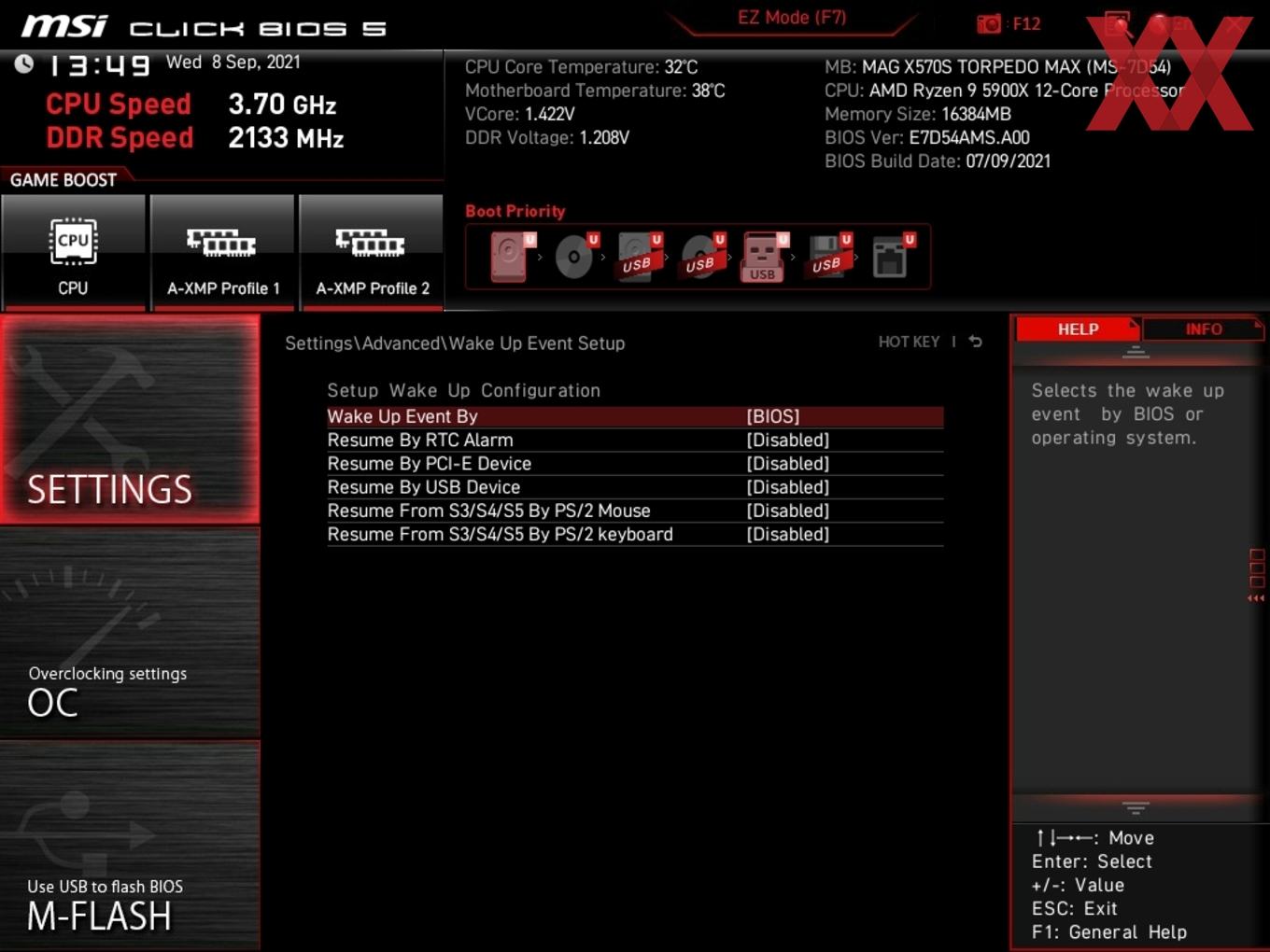Select Resume From S3/S4/S5 By PS/2 Mouse
The image size is (1270, 952).
[488, 511]
